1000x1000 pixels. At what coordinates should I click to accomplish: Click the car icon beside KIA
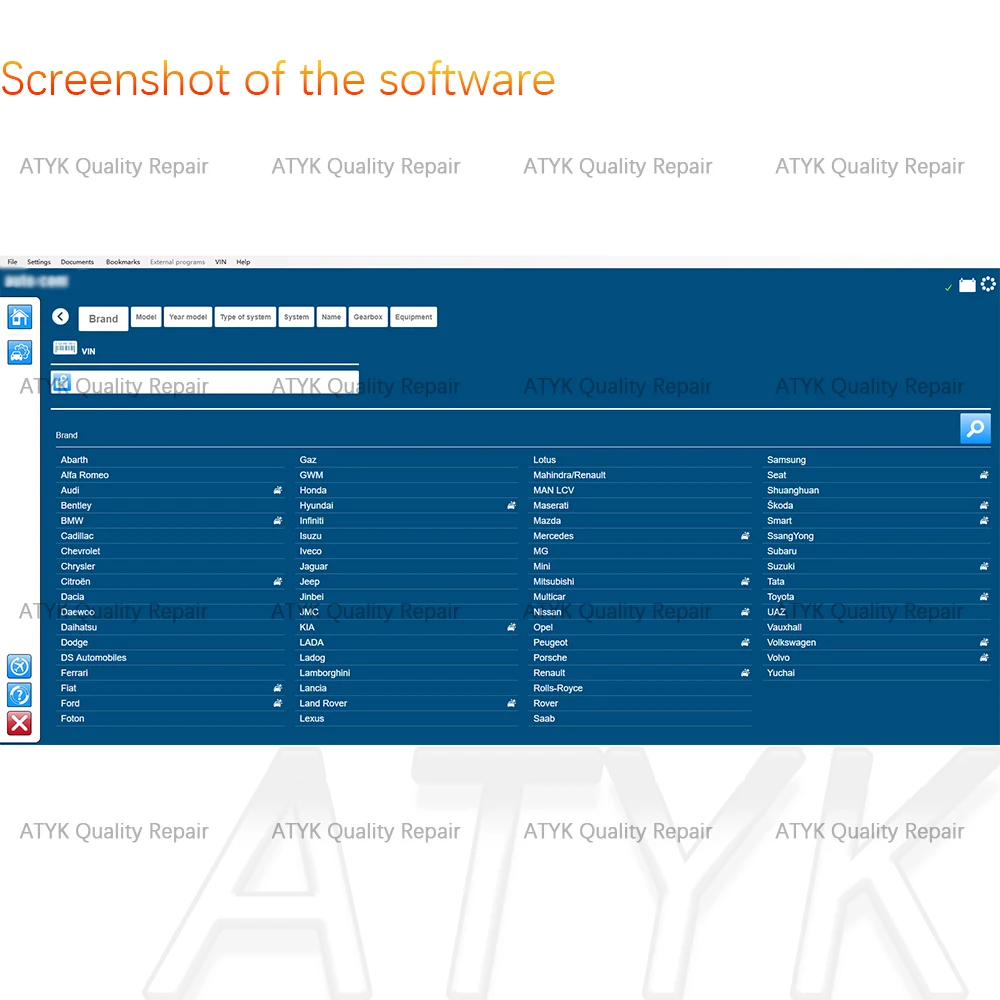click(x=511, y=628)
